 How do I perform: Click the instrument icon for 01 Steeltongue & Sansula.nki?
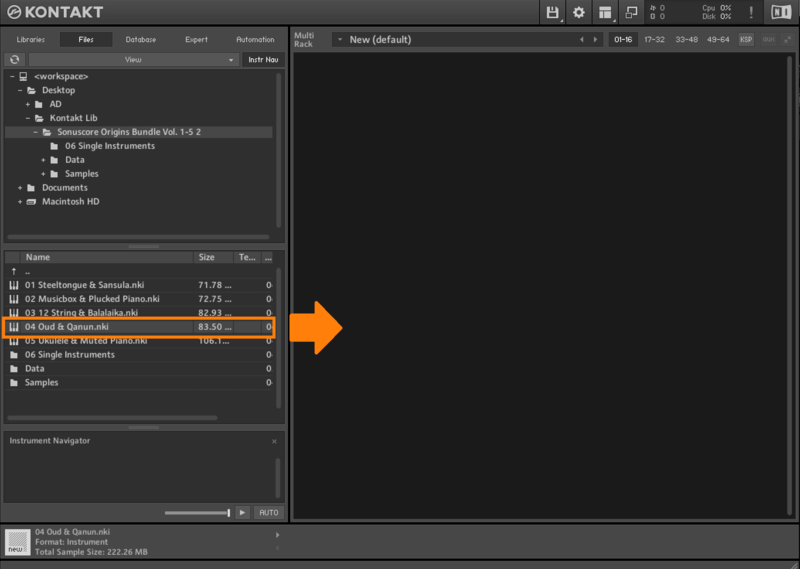click(14, 285)
